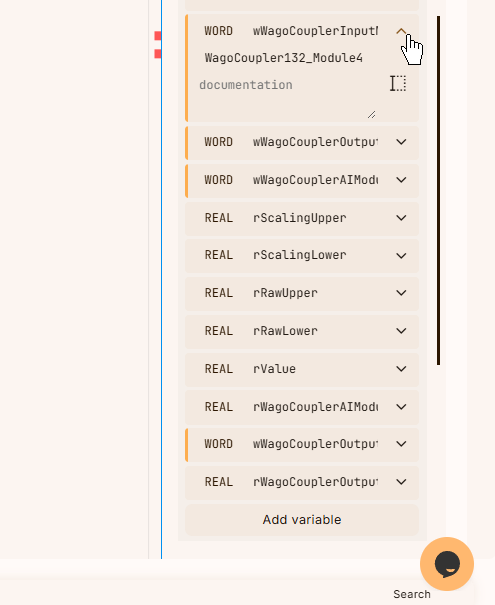Click the documentation field resize handle
The height and width of the screenshot is (605, 495).
click(372, 115)
